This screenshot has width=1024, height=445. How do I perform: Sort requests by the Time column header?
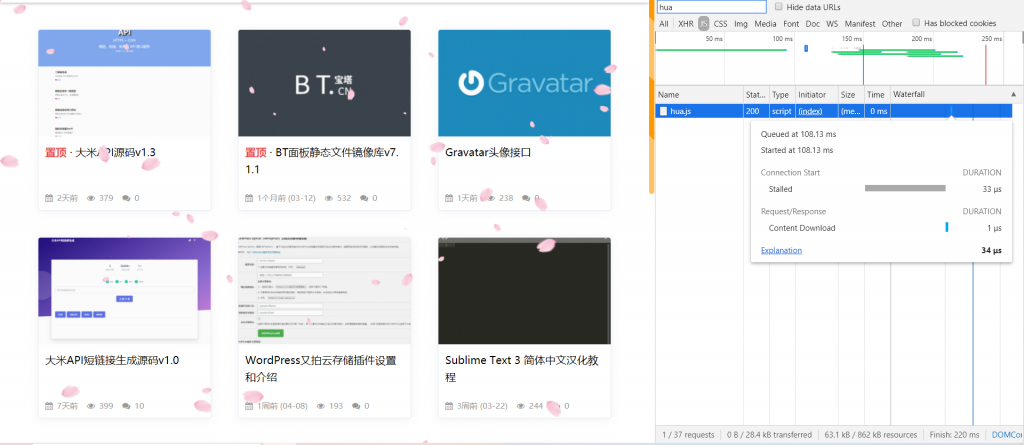875,94
